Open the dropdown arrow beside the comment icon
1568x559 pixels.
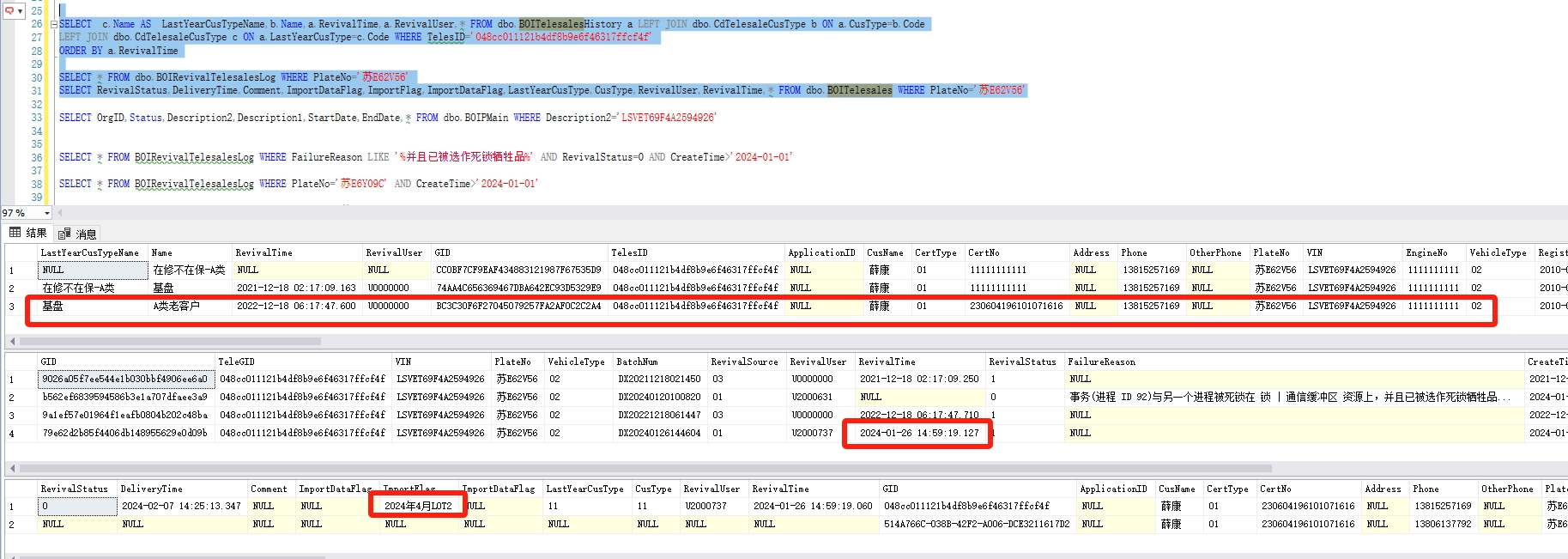click(21, 10)
